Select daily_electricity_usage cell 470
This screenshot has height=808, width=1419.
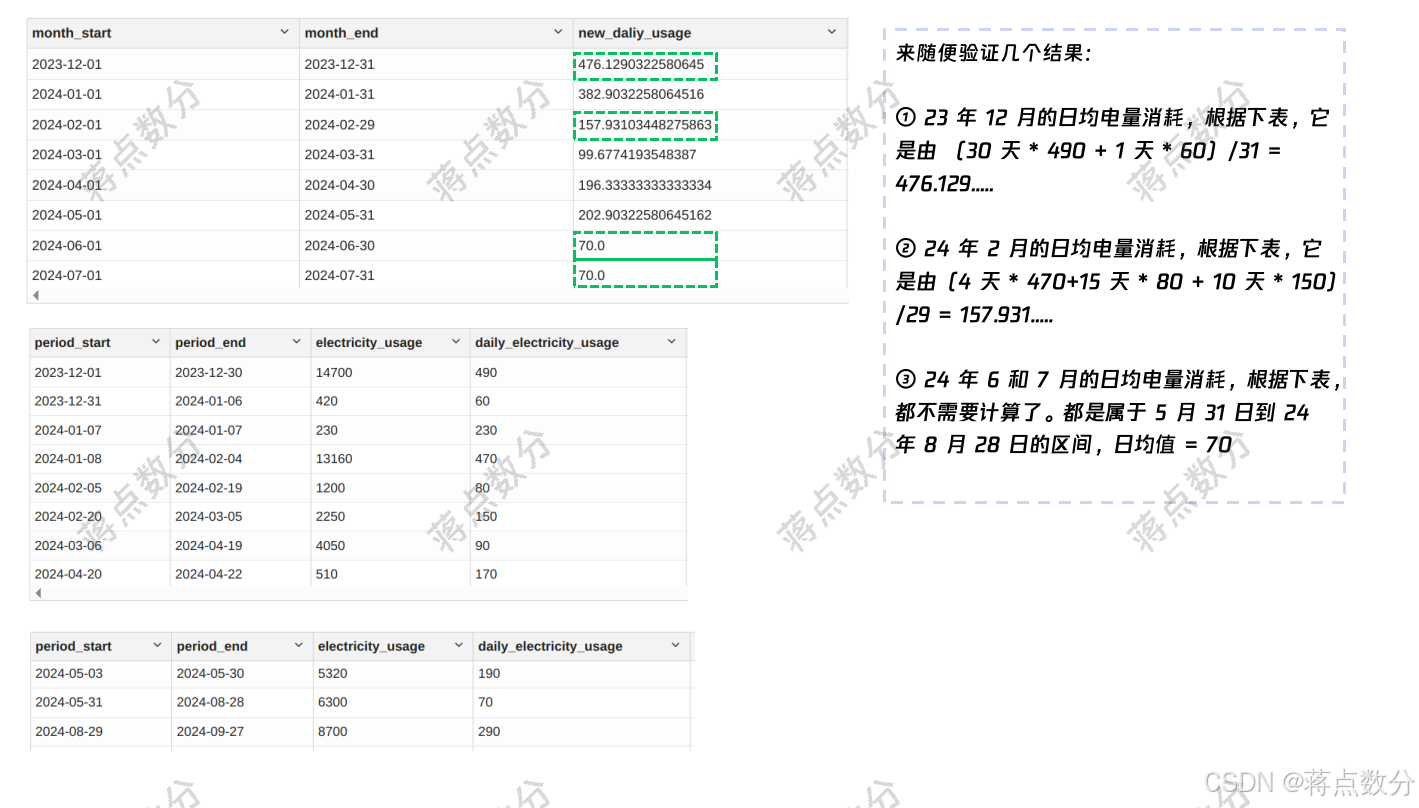pos(578,459)
